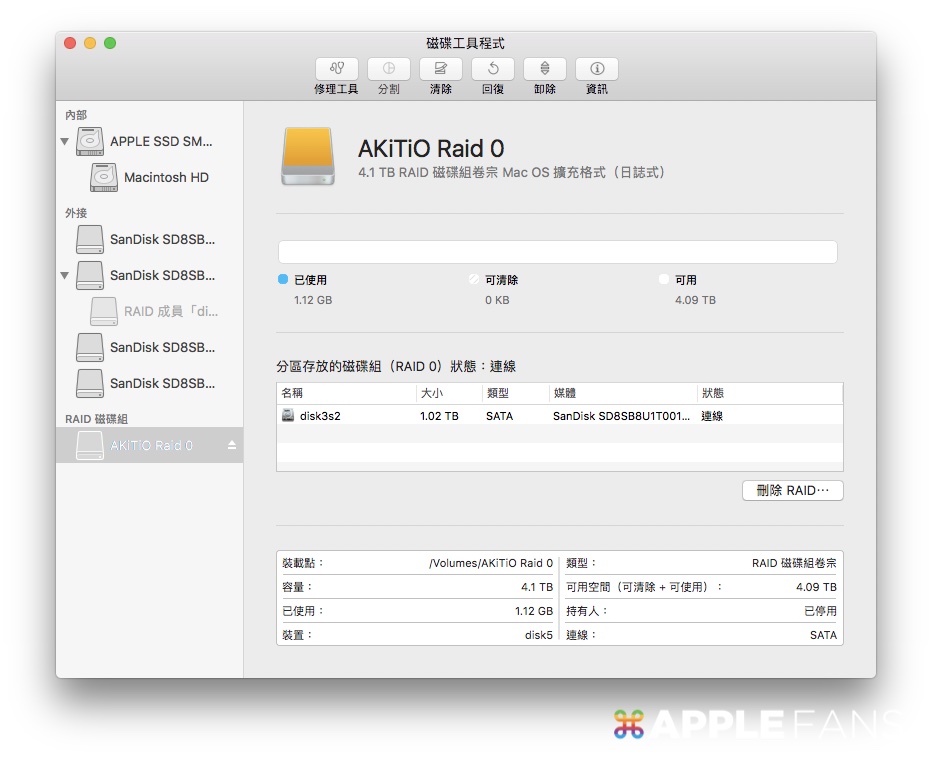This screenshot has height=758, width=932.
Task: Click the large AKiTiO Raid 0 drive icon
Action: [308, 156]
